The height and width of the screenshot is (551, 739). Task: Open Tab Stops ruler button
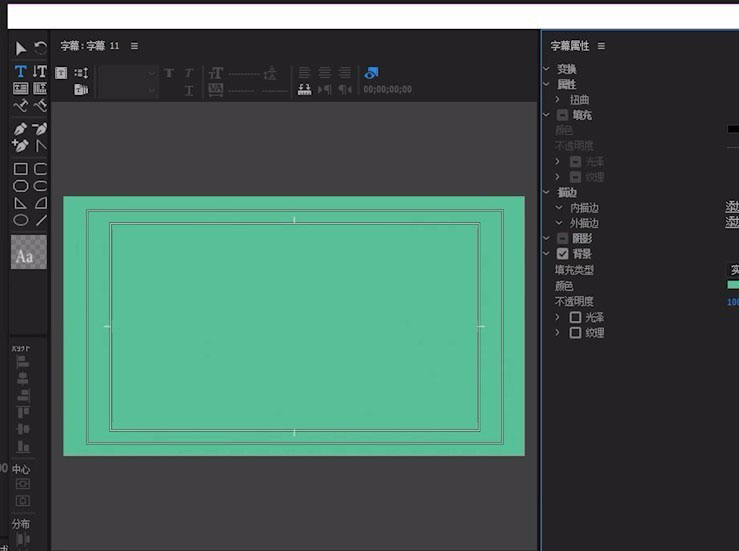(x=304, y=90)
